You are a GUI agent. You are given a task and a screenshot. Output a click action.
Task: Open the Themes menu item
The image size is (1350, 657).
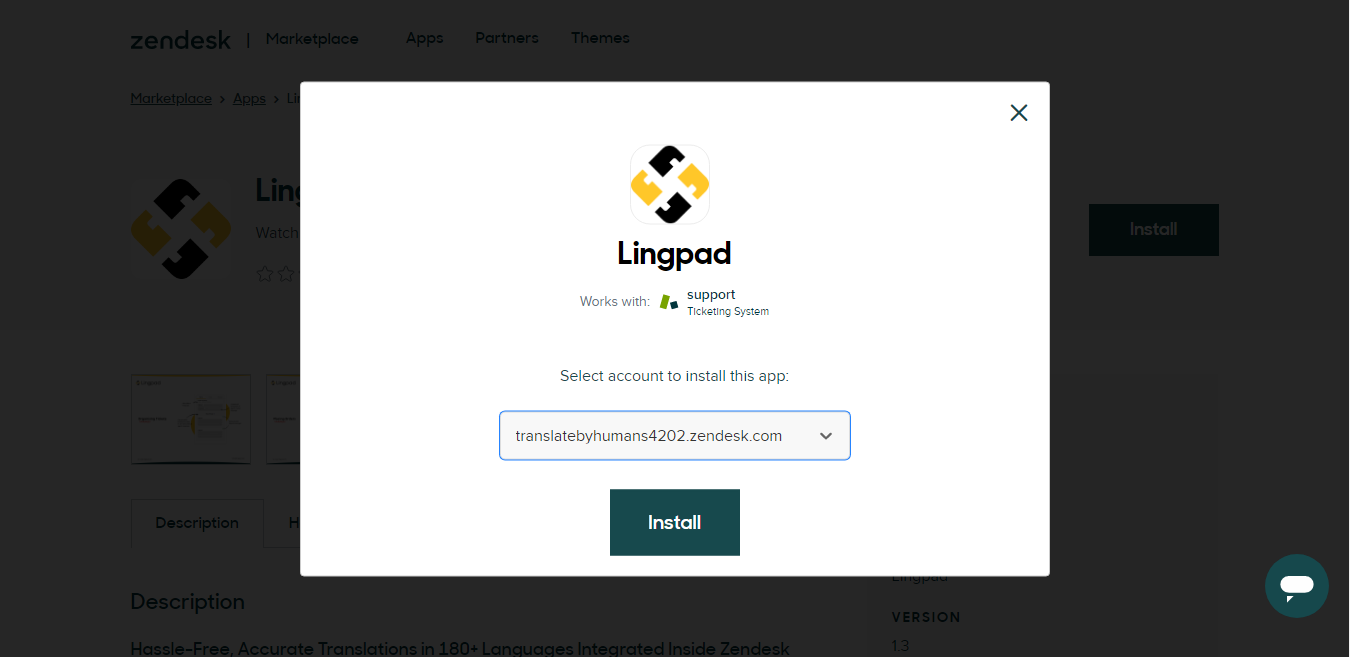click(600, 38)
